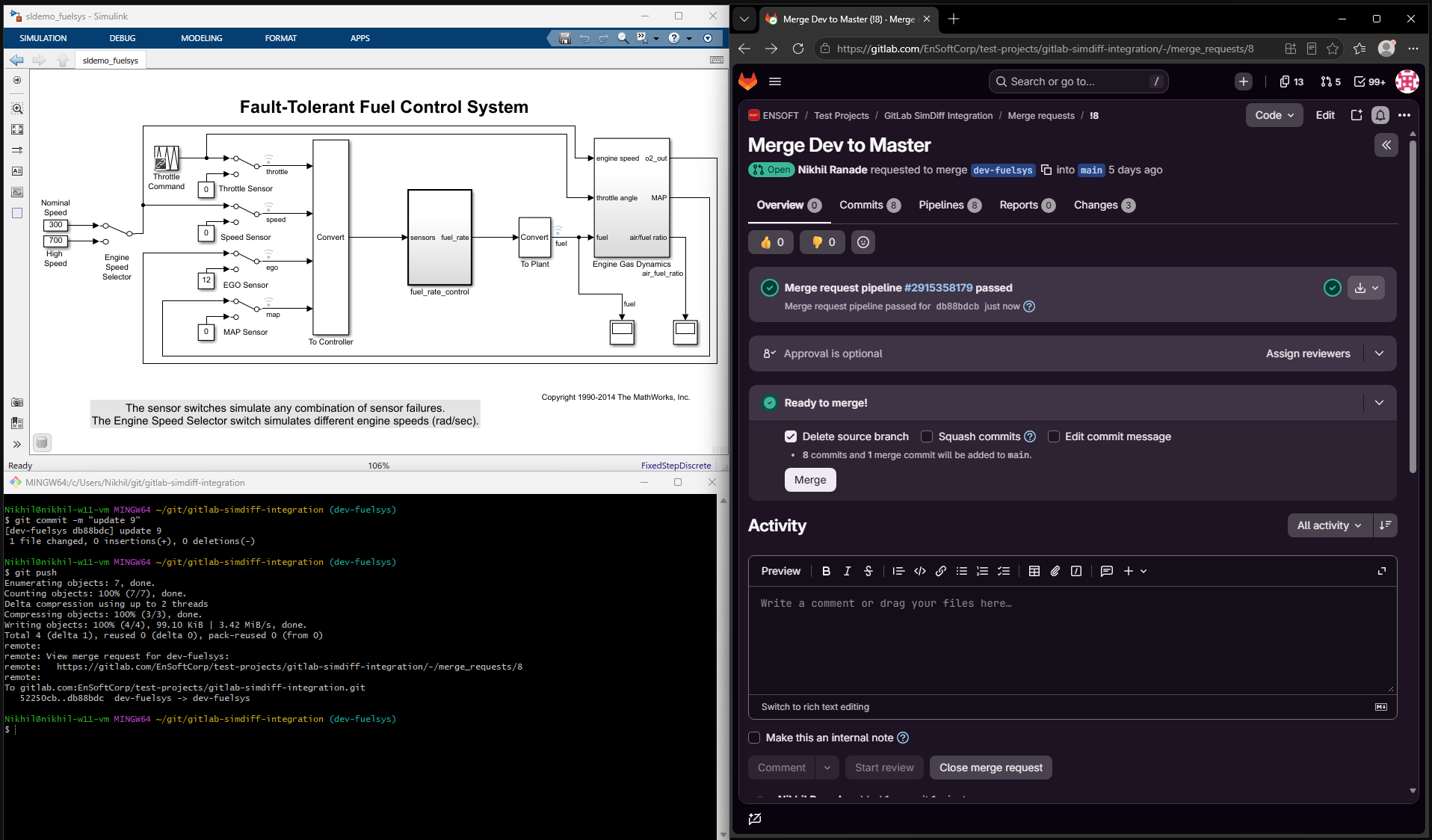Click Assign reviewers
This screenshot has height=840, width=1432.
(1308, 353)
